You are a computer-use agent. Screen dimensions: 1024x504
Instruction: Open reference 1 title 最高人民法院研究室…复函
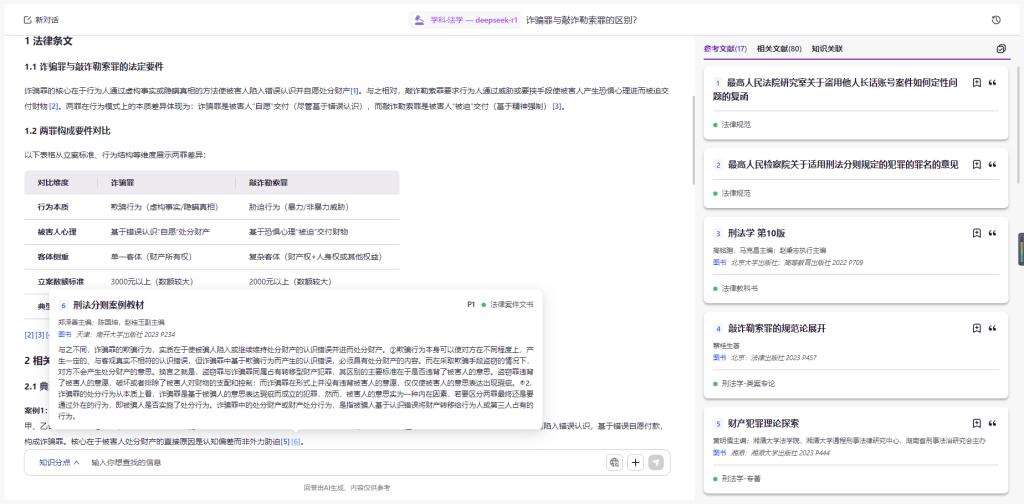(x=835, y=89)
